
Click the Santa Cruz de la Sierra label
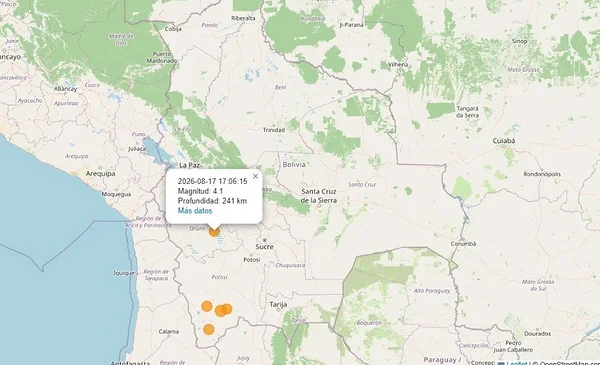click(x=319, y=196)
